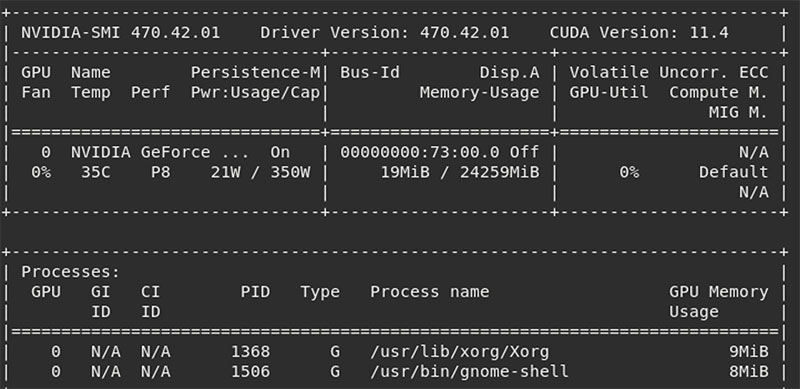
Task: Click the NVIDIA GeForce GPU name
Action: click(160, 152)
